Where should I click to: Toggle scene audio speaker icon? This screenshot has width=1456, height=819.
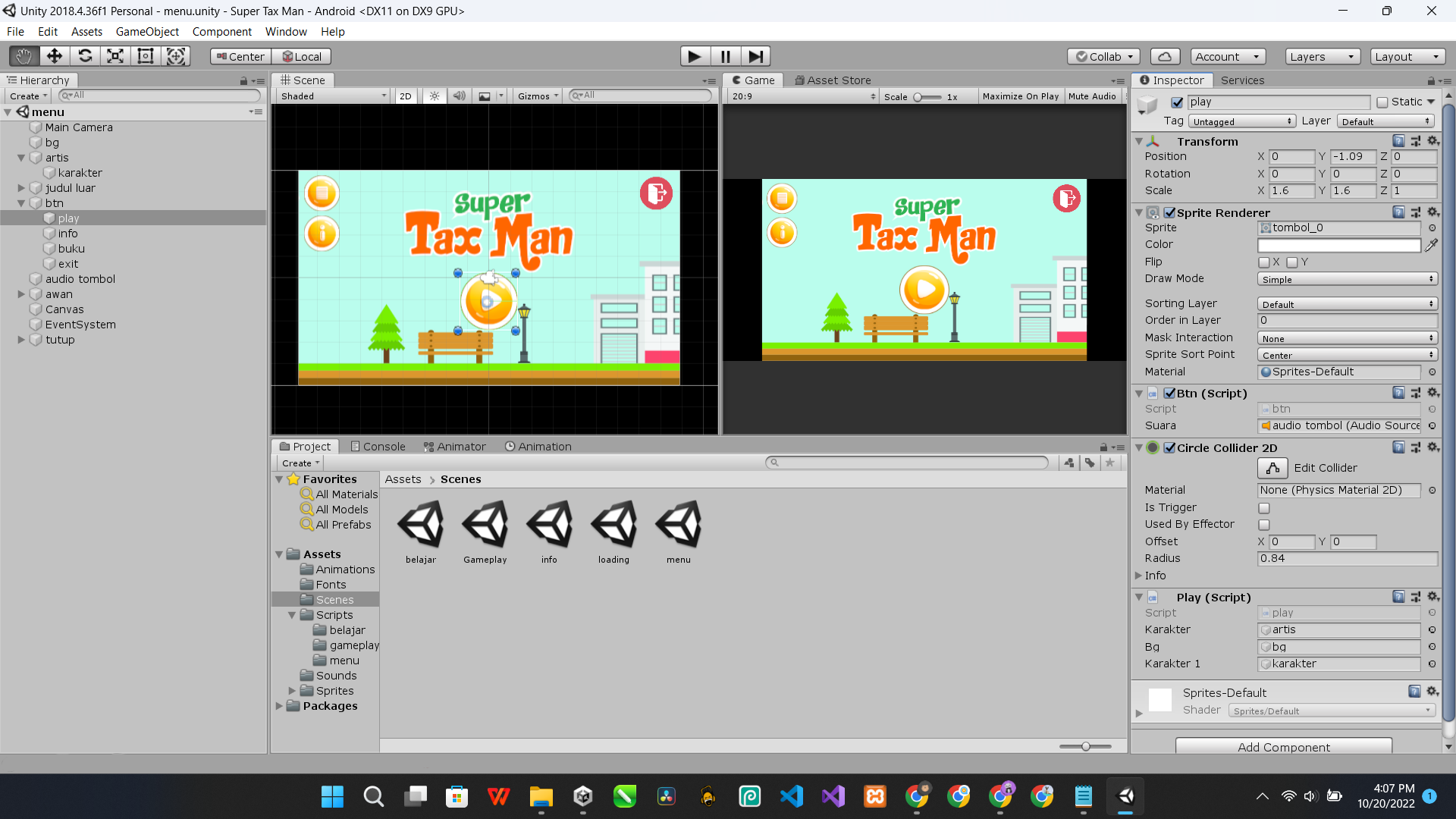459,96
